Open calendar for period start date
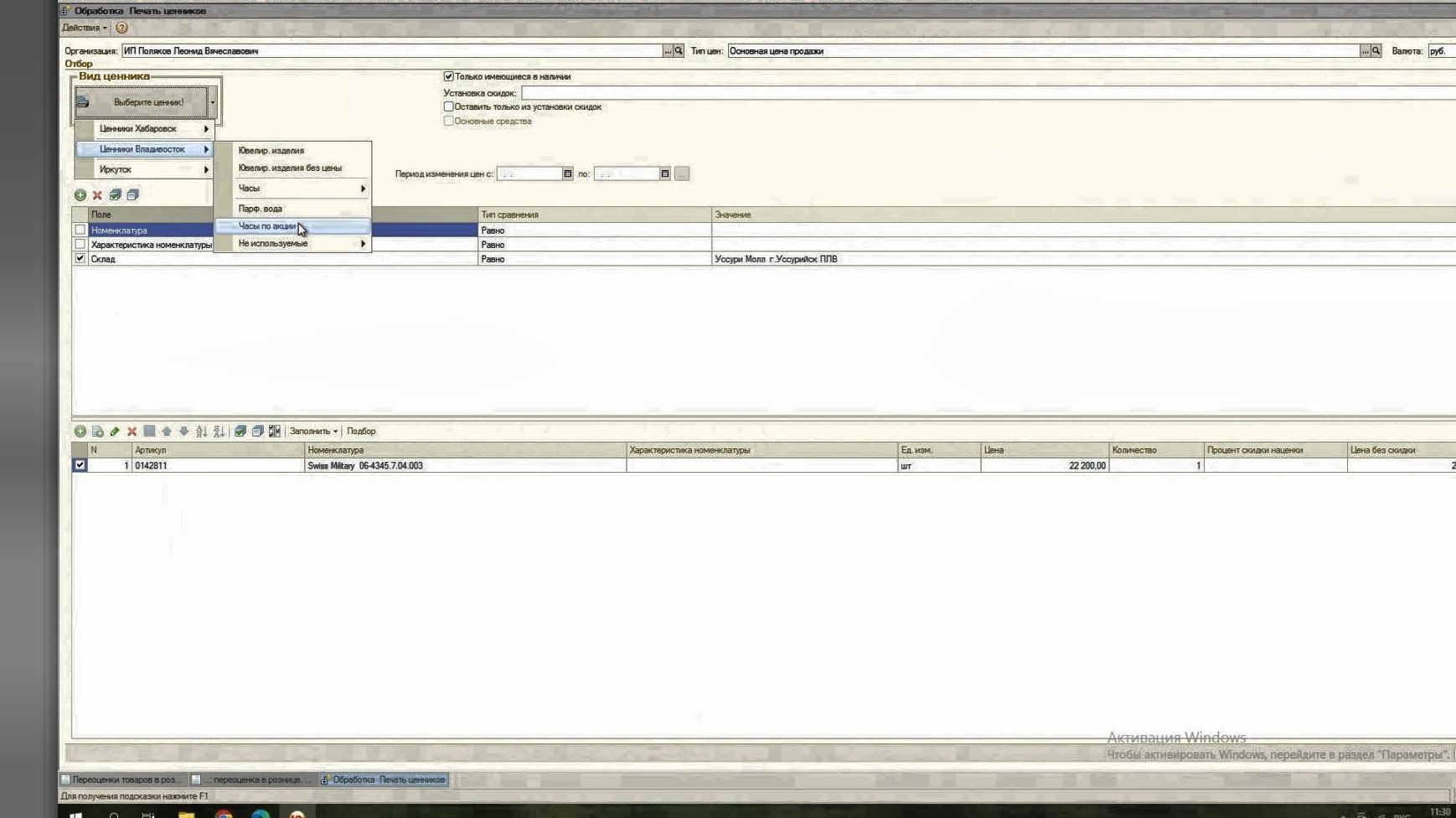The width and height of the screenshot is (1456, 818). (x=567, y=174)
